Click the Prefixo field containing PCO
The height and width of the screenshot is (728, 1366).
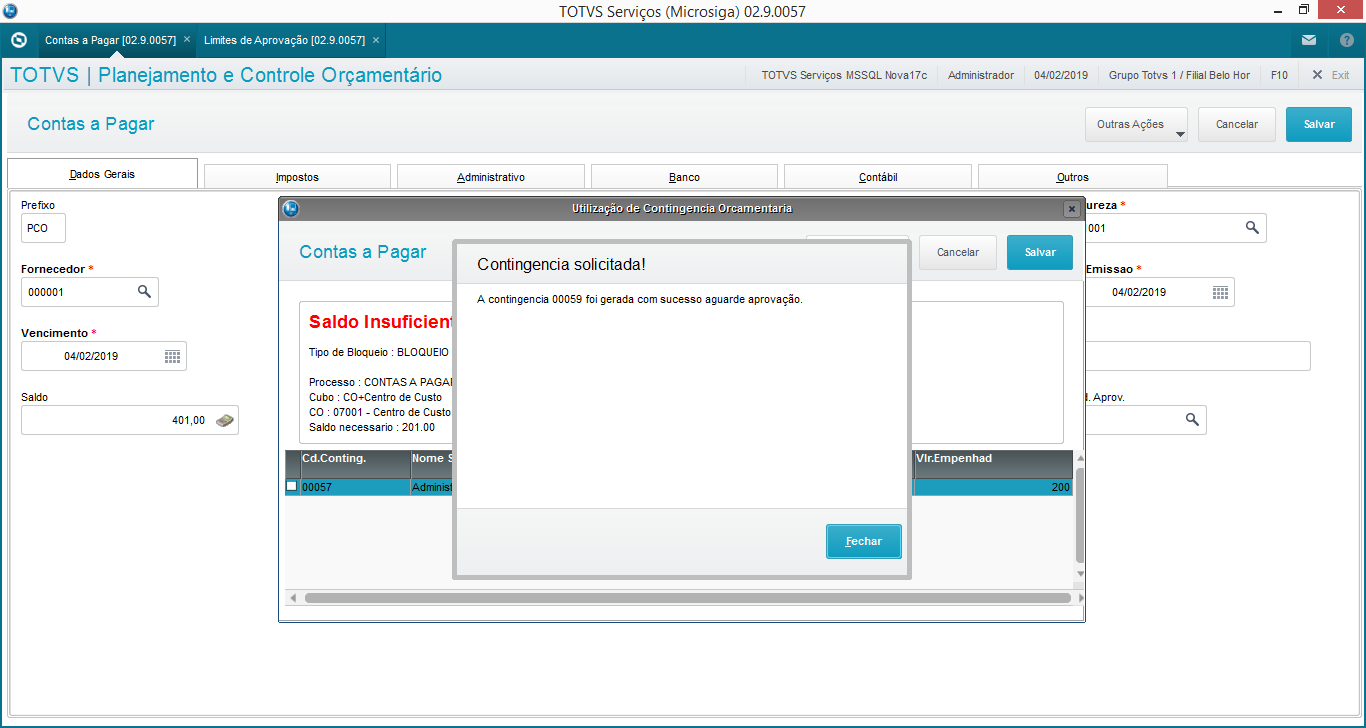pos(43,228)
